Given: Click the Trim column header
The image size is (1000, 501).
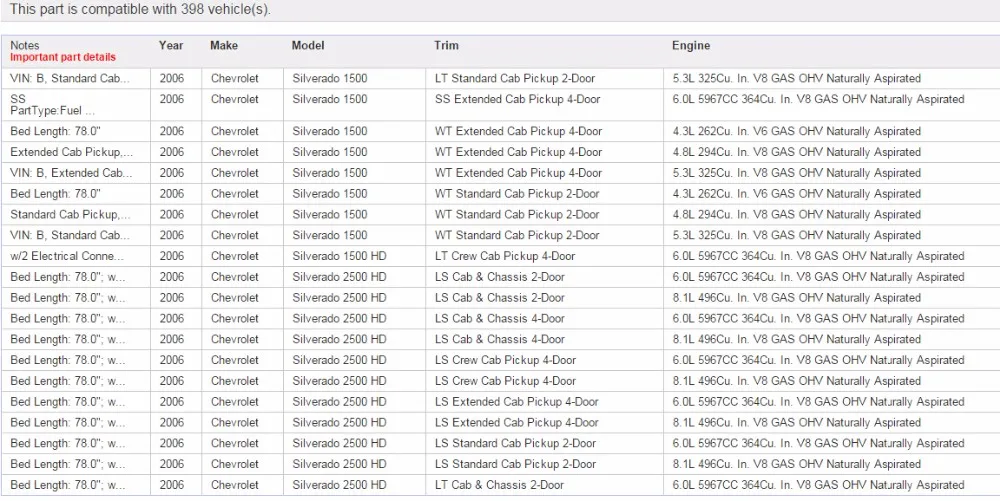Looking at the screenshot, I should (x=446, y=46).
